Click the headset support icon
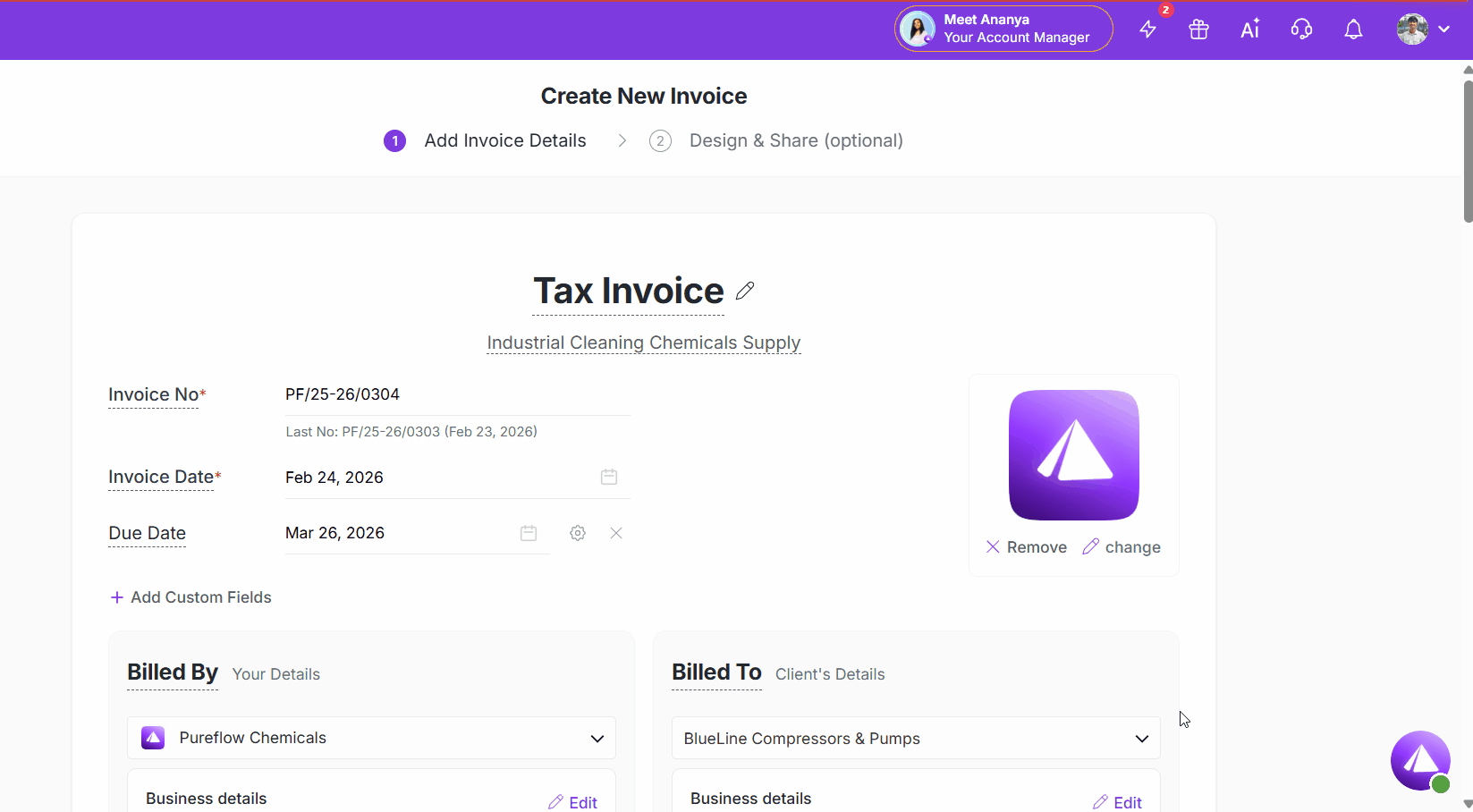Image resolution: width=1473 pixels, height=812 pixels. coord(1301,30)
